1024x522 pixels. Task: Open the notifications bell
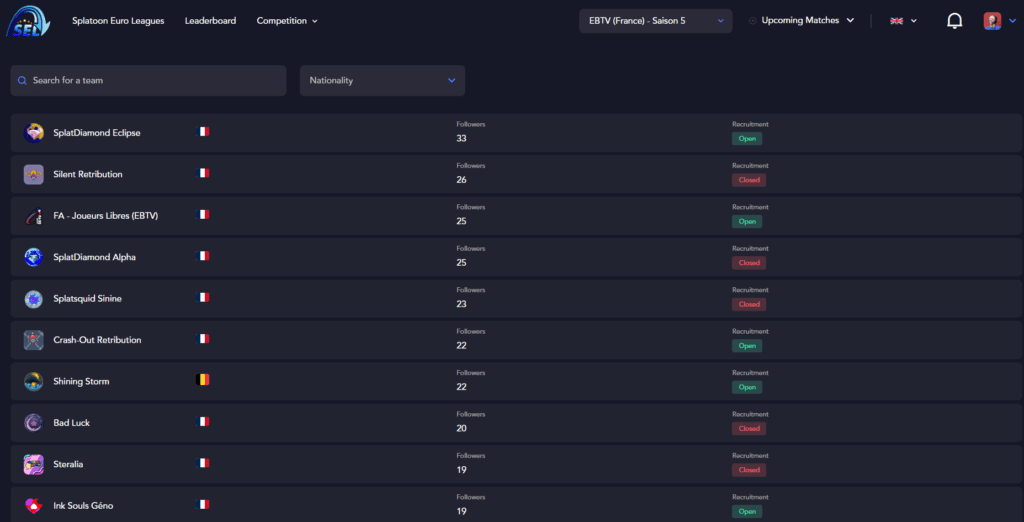coord(954,21)
